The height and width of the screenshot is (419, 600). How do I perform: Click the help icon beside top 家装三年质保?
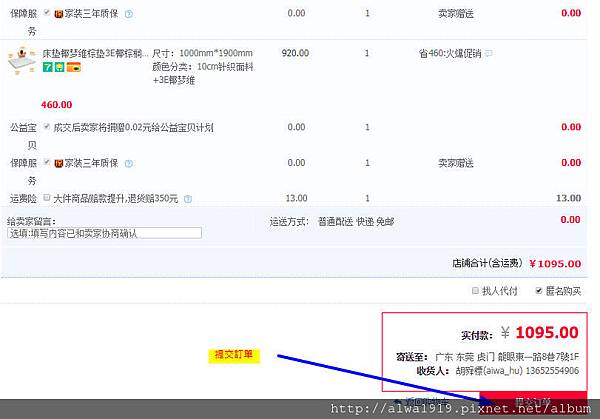[x=129, y=14]
